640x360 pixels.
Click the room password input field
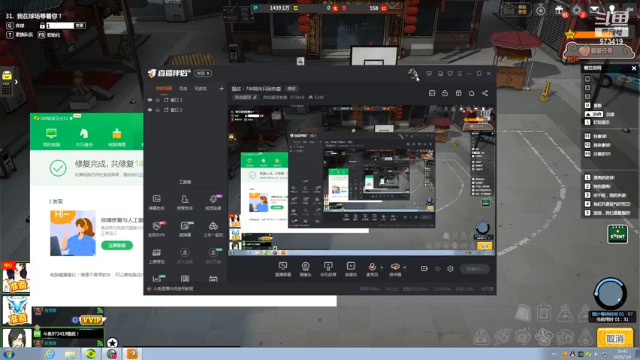[60, 25]
